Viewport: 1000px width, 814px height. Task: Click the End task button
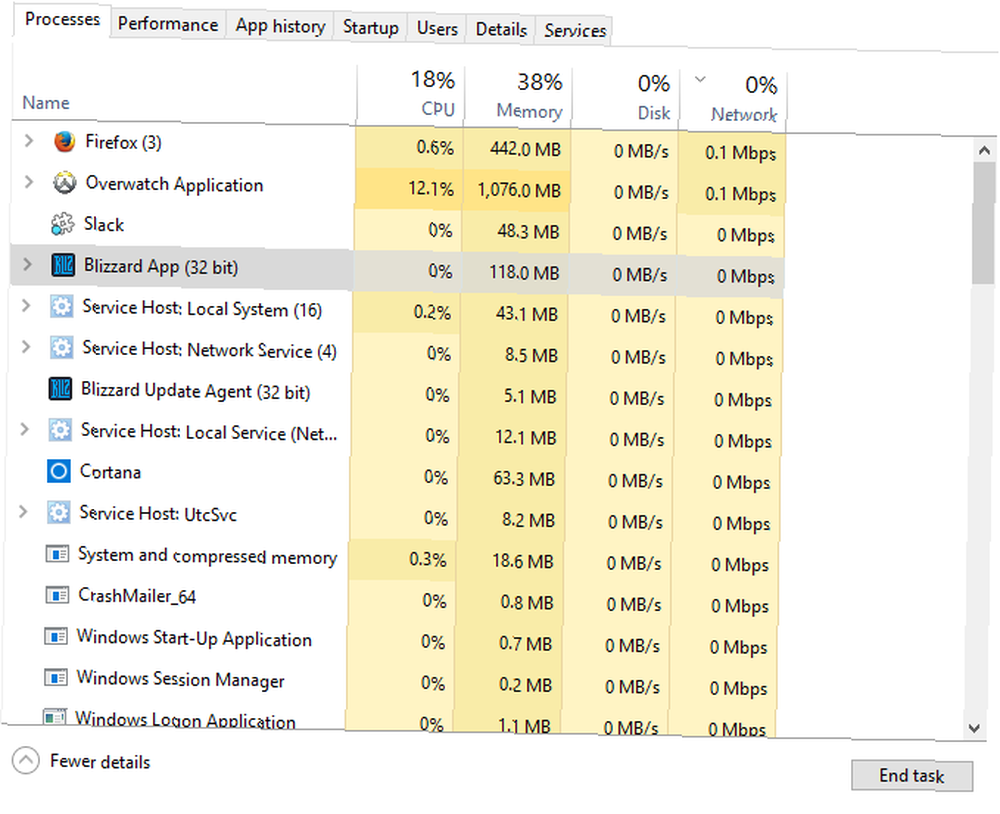(x=912, y=775)
